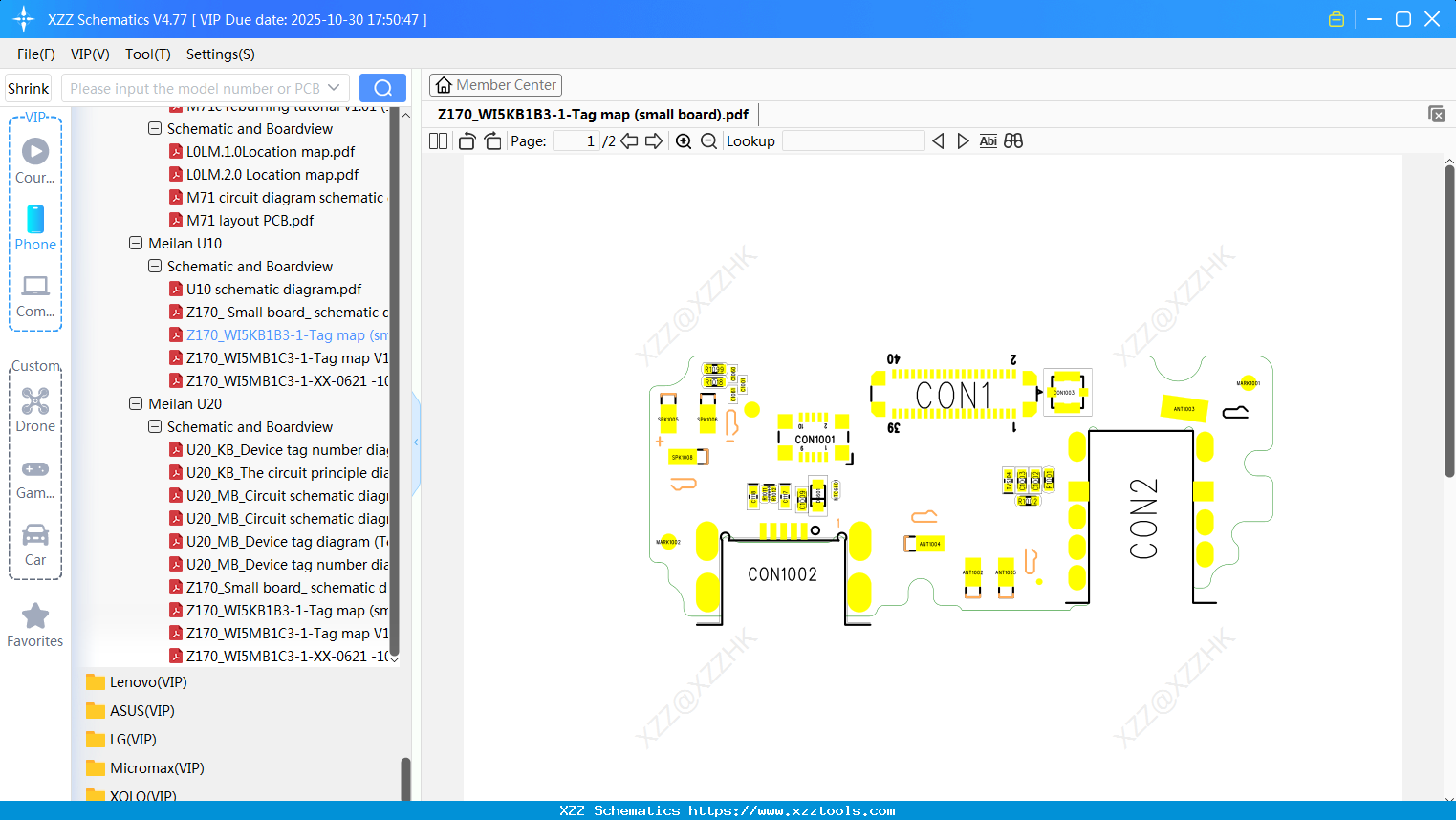Toggle the Abi whole-word search option
This screenshot has width=1456, height=820.
988,140
